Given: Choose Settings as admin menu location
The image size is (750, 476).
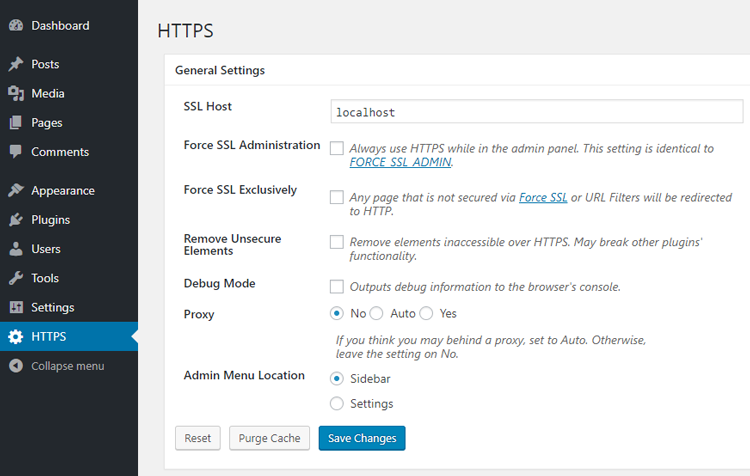Looking at the screenshot, I should pos(337,403).
